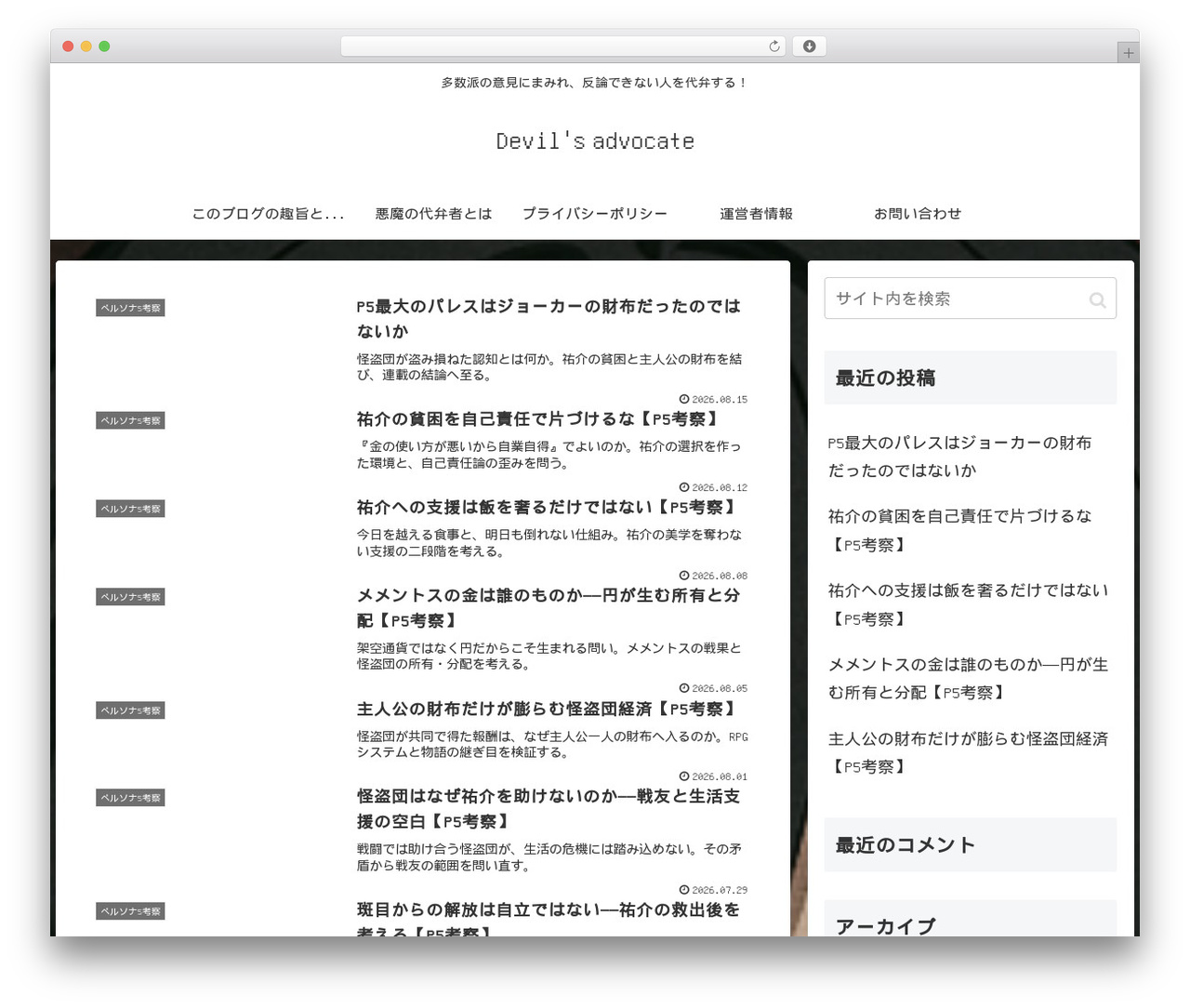Image resolution: width=1190 pixels, height=1008 pixels.
Task: Click the browser download icon
Action: [x=809, y=46]
